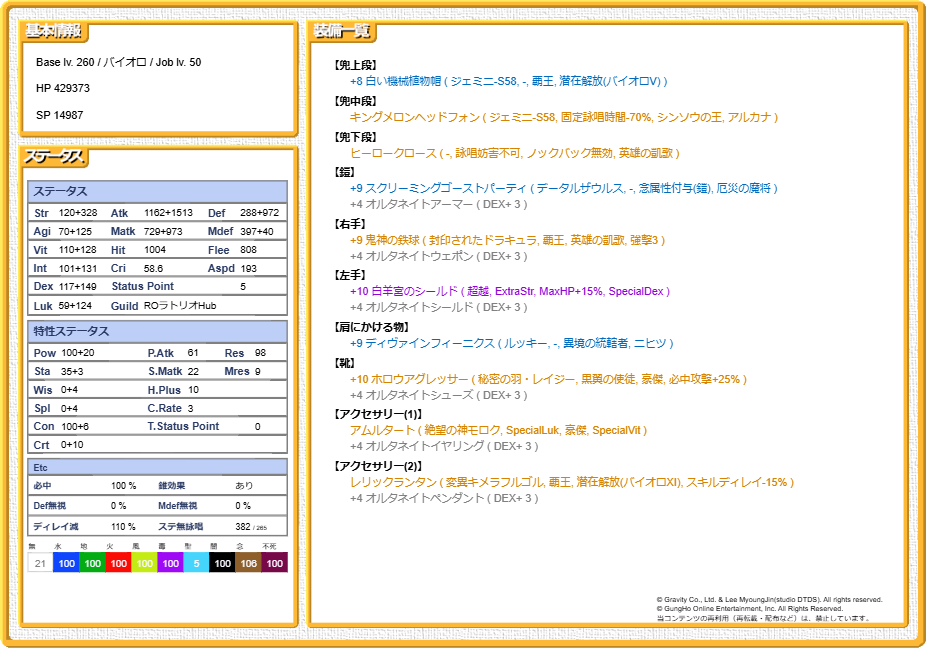Viewport: 926px width, 648px height.
Task: Click the 基本情報 panel header
Action: coord(54,32)
